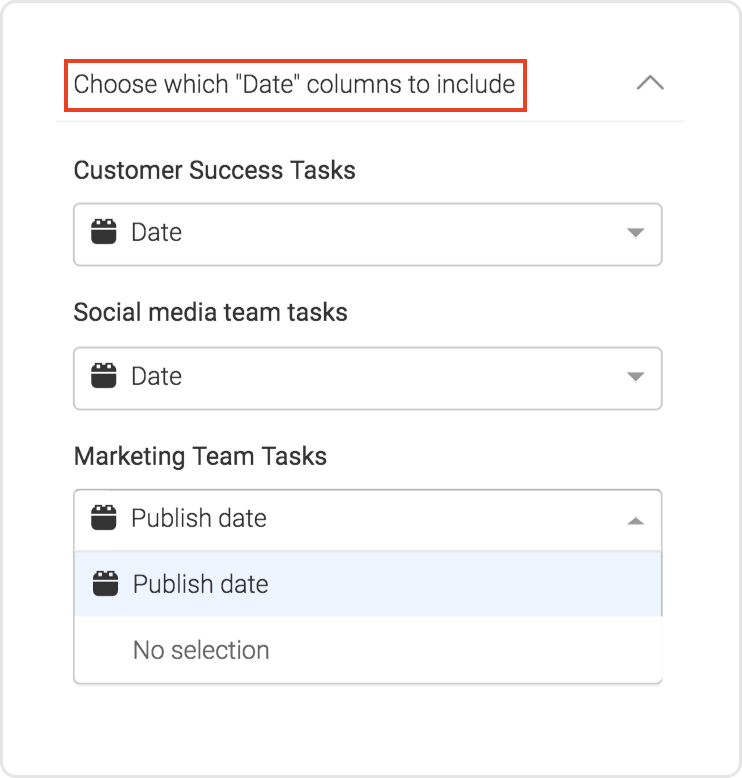Click the "Customer Success Tasks" label
742x778 pixels.
(214, 170)
